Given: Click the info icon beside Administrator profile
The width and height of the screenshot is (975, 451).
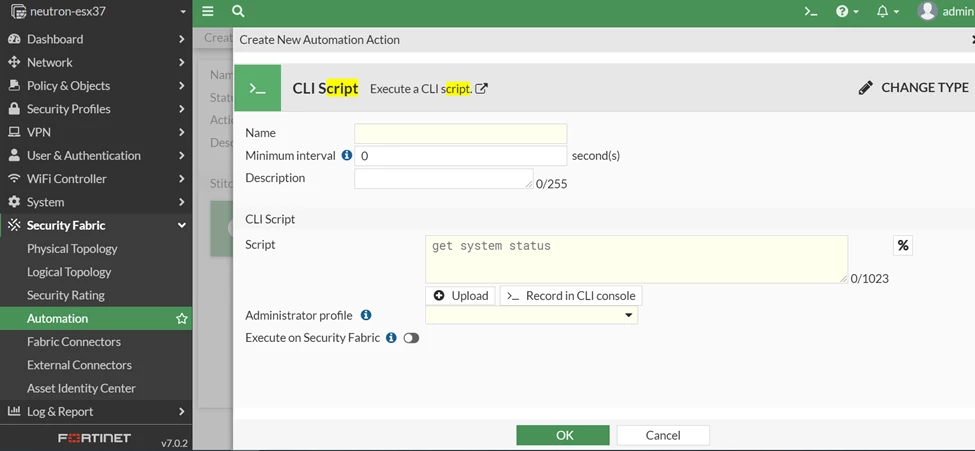Looking at the screenshot, I should [x=366, y=315].
